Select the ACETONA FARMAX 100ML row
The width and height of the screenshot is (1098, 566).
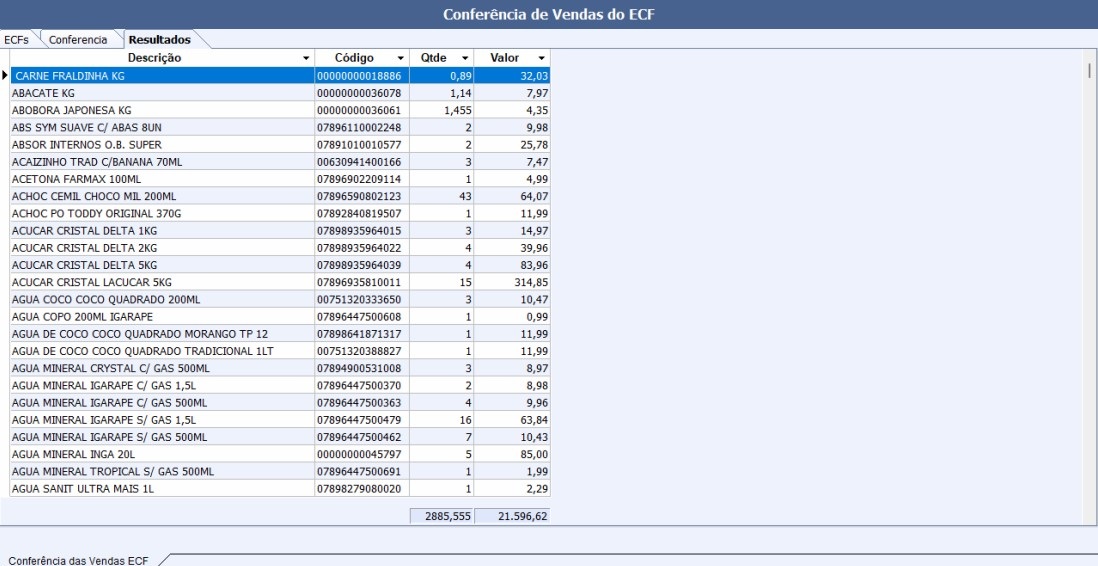[x=160, y=179]
